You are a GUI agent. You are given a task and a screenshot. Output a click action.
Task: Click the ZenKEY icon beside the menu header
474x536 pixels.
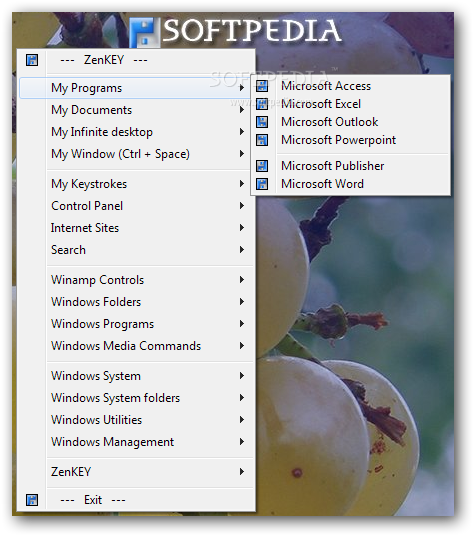pyautogui.click(x=32, y=60)
